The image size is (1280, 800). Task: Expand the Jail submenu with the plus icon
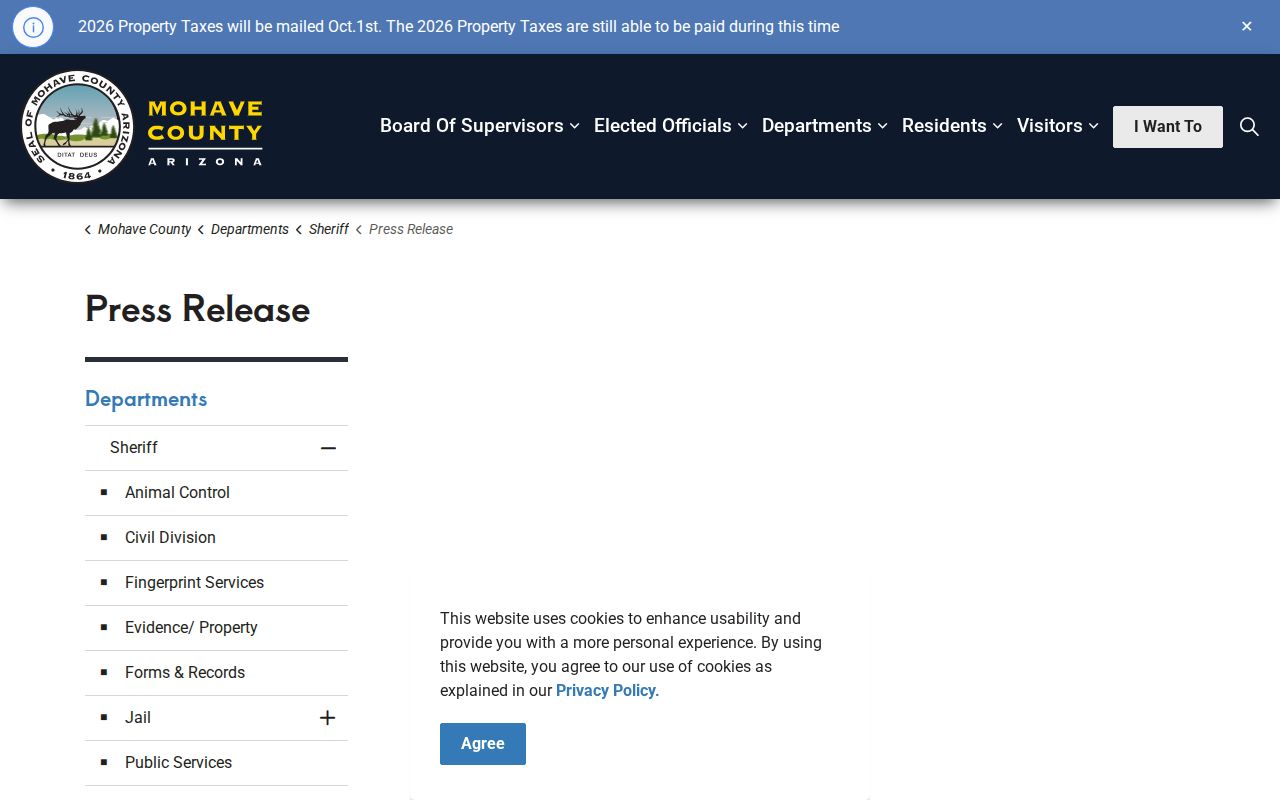pos(327,718)
